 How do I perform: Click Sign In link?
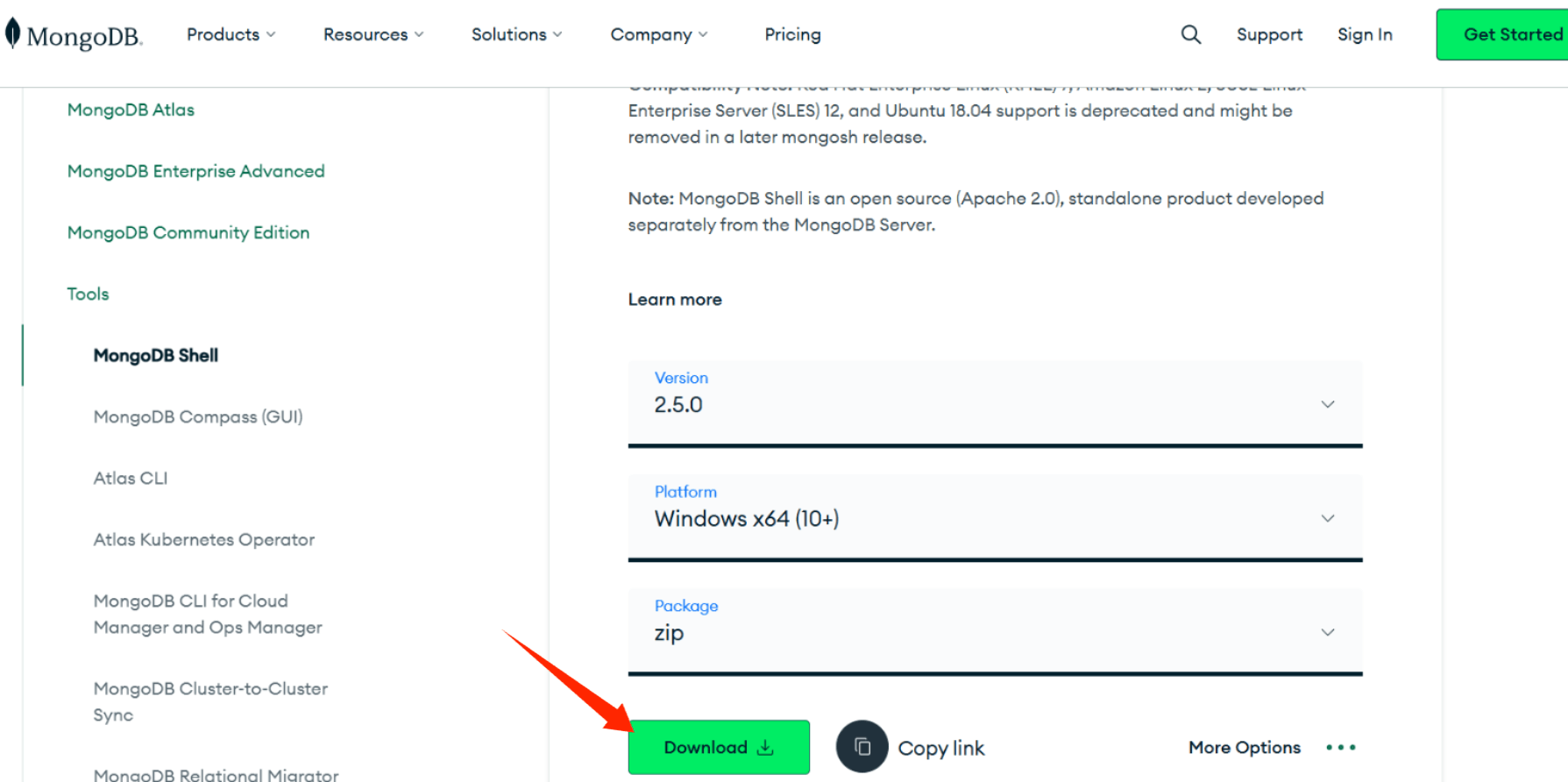click(x=1365, y=34)
